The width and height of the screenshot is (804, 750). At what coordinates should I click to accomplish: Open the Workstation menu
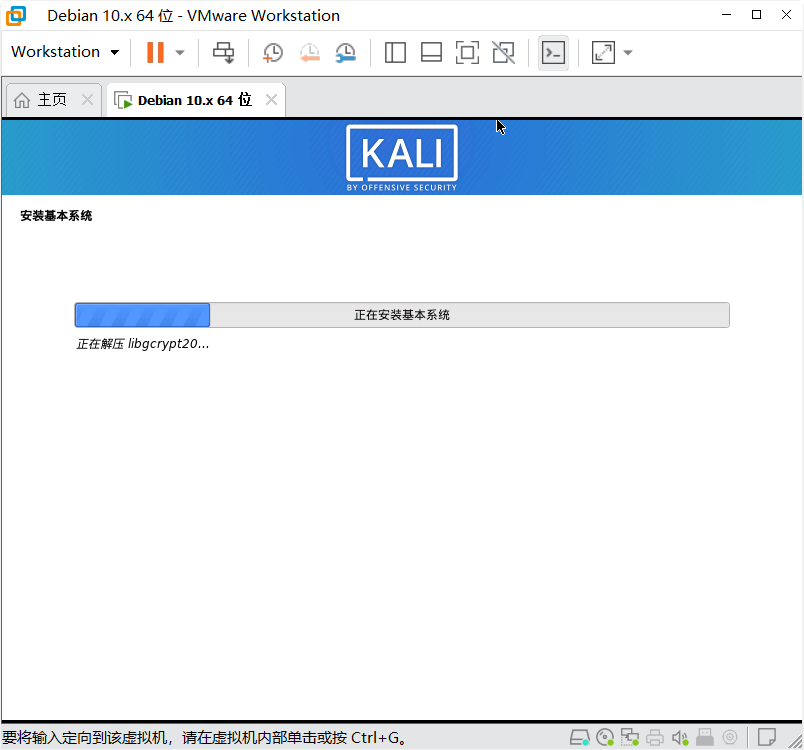65,52
